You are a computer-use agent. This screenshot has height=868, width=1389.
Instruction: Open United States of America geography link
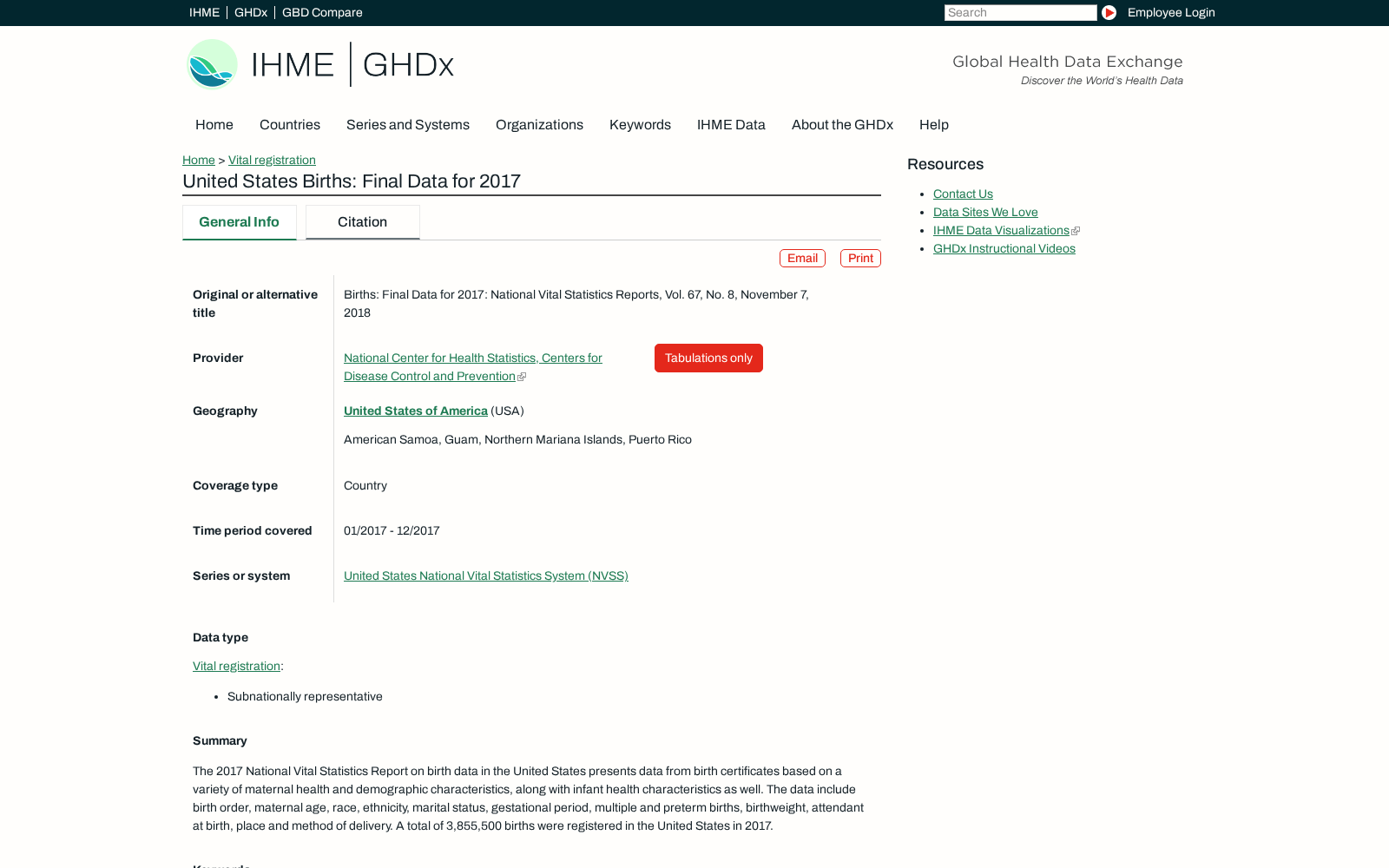[416, 411]
